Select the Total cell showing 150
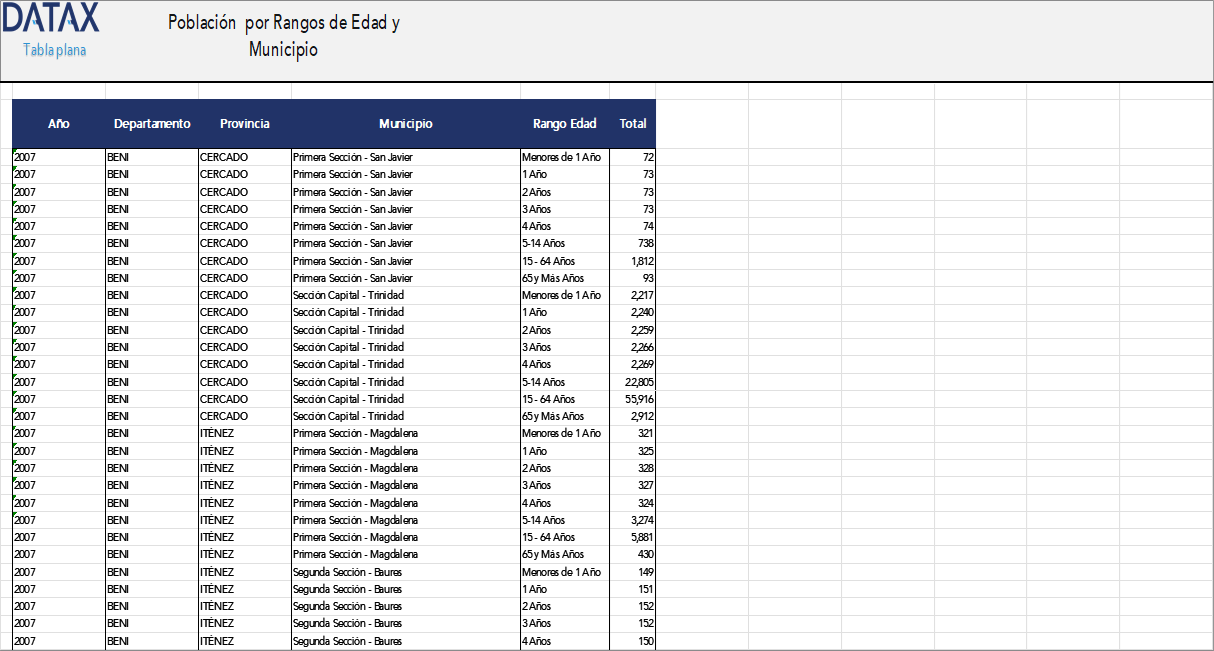Image resolution: width=1214 pixels, height=651 pixels. pos(633,641)
